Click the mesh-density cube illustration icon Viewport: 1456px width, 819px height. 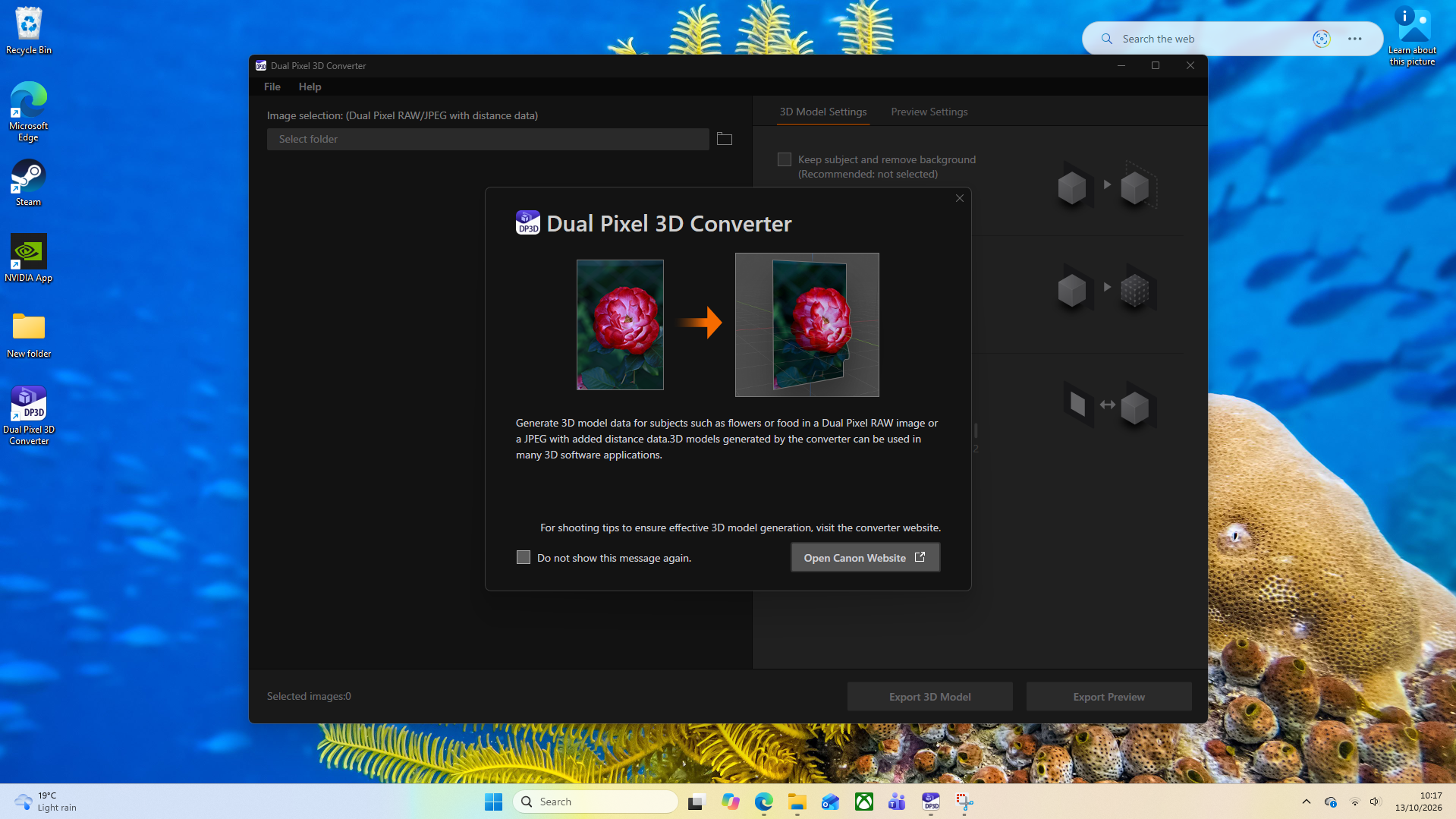(1107, 288)
